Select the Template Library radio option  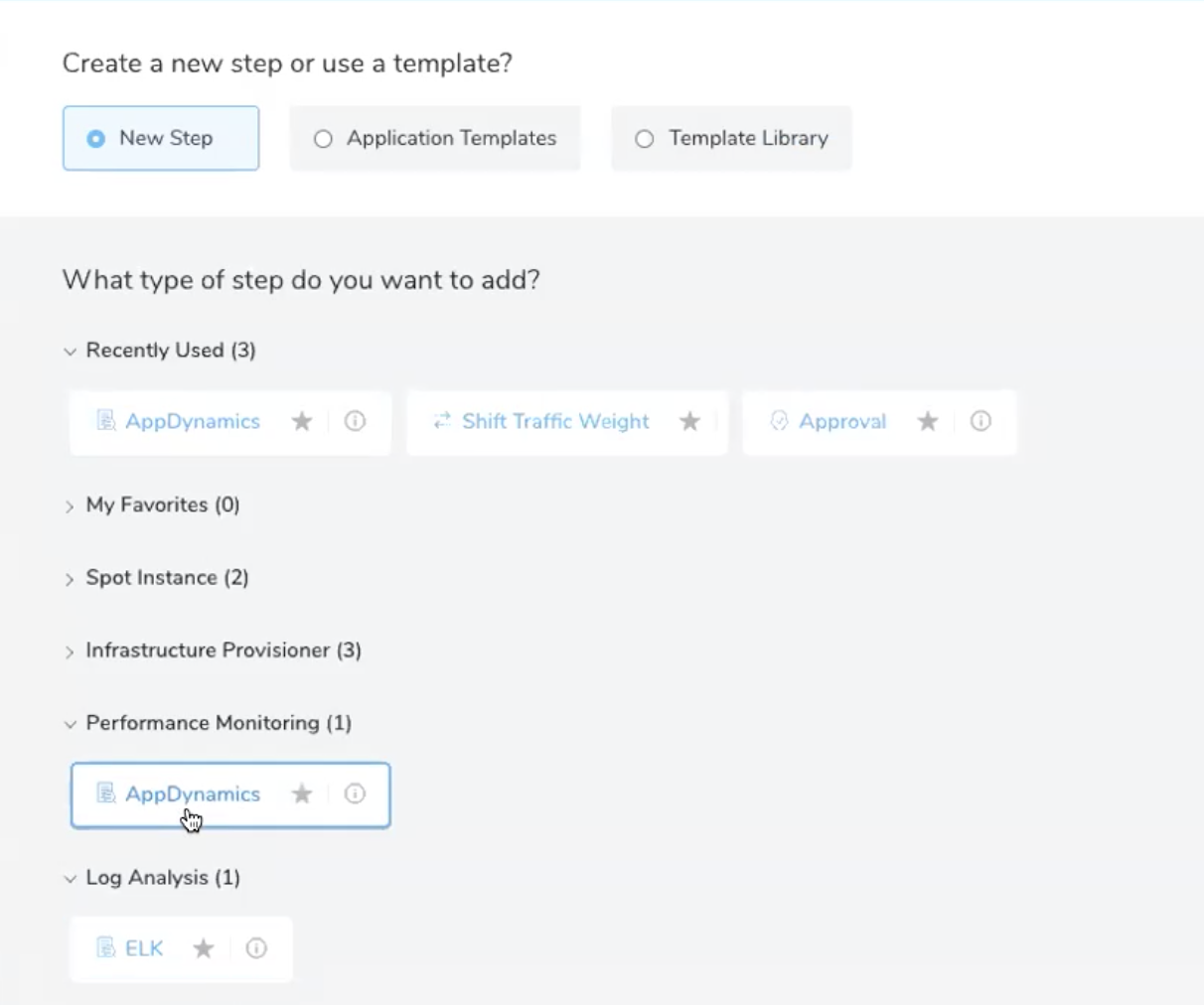coord(731,138)
